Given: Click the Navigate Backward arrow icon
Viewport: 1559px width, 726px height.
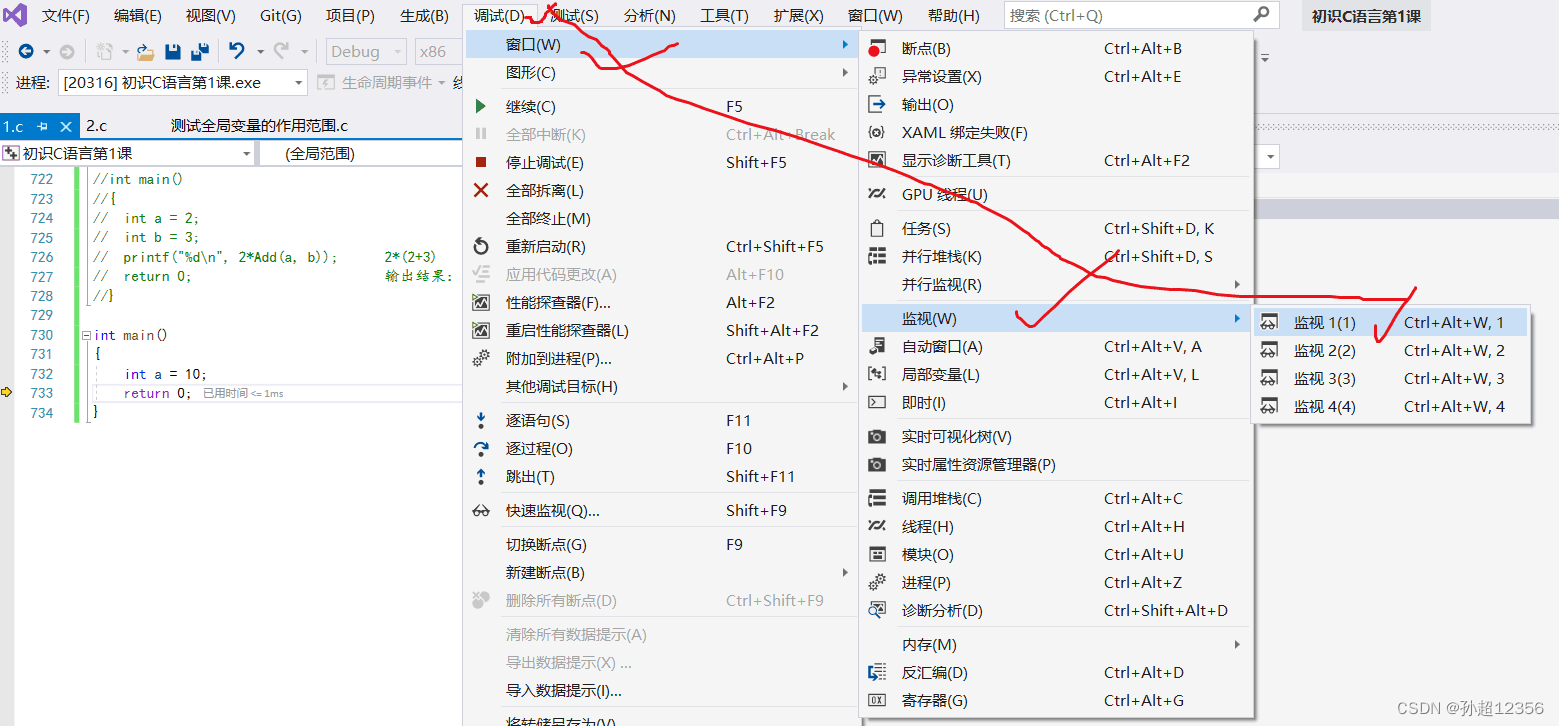Looking at the screenshot, I should click(26, 52).
